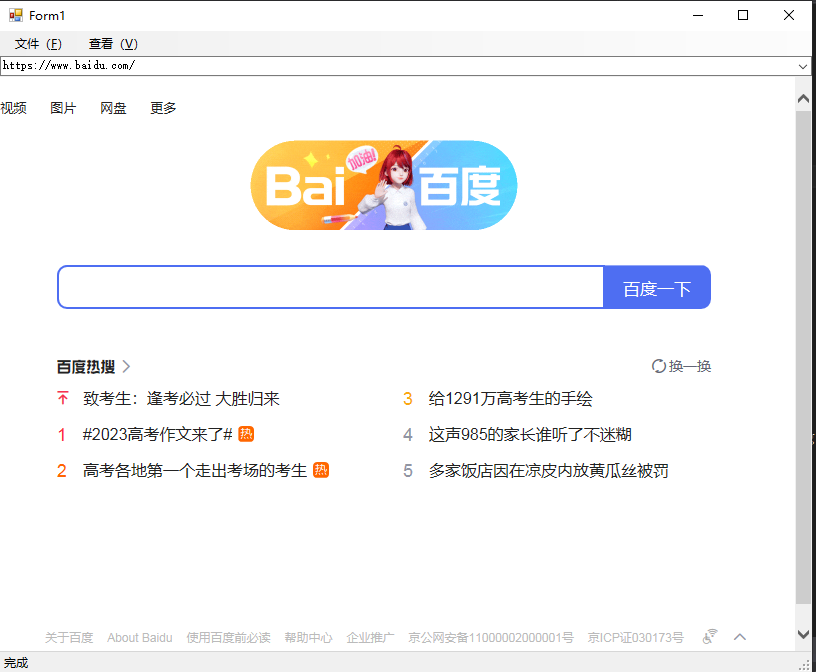This screenshot has height=672, width=816.
Task: Click the 百度一下 search button
Action: [x=657, y=287]
